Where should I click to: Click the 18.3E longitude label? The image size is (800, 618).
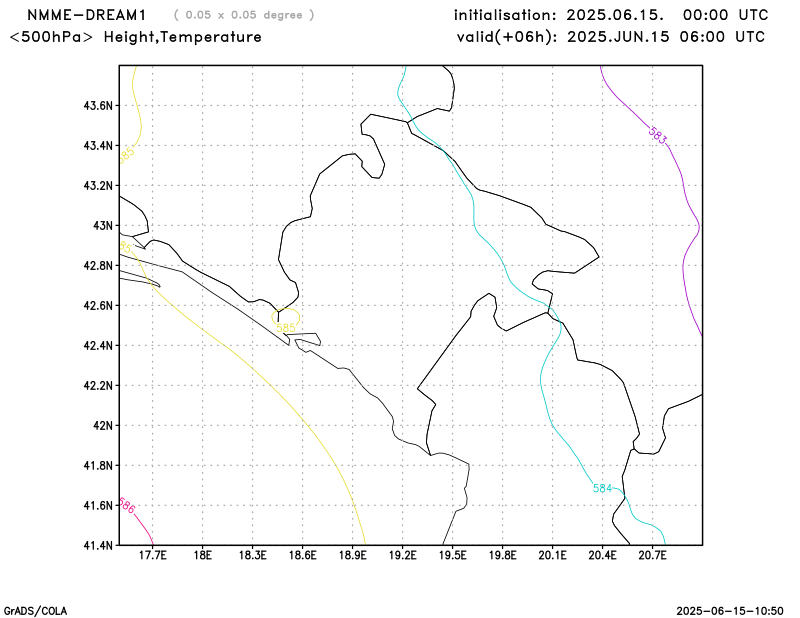pos(253,555)
